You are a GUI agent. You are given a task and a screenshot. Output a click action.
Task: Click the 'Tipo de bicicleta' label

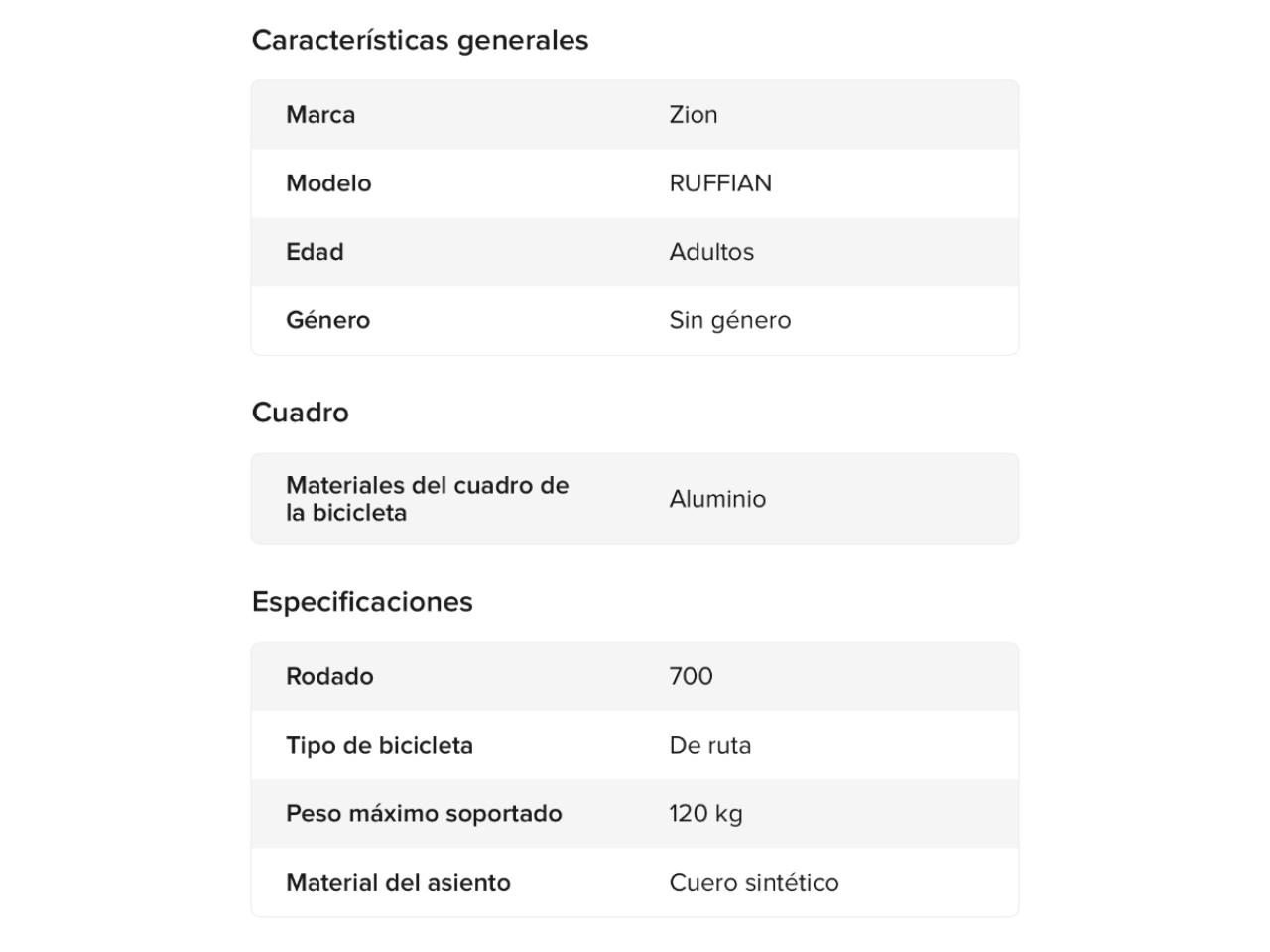pyautogui.click(x=379, y=745)
